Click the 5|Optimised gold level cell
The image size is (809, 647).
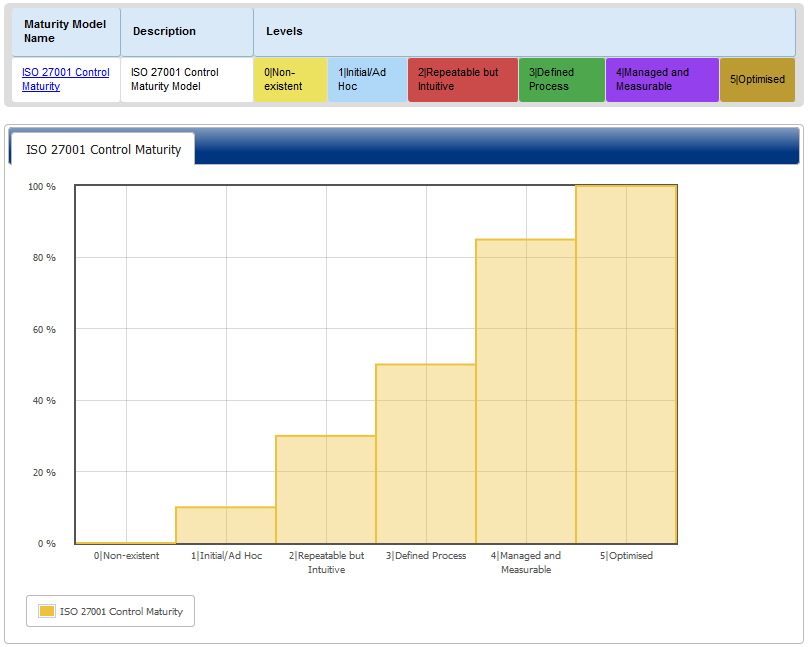point(757,79)
